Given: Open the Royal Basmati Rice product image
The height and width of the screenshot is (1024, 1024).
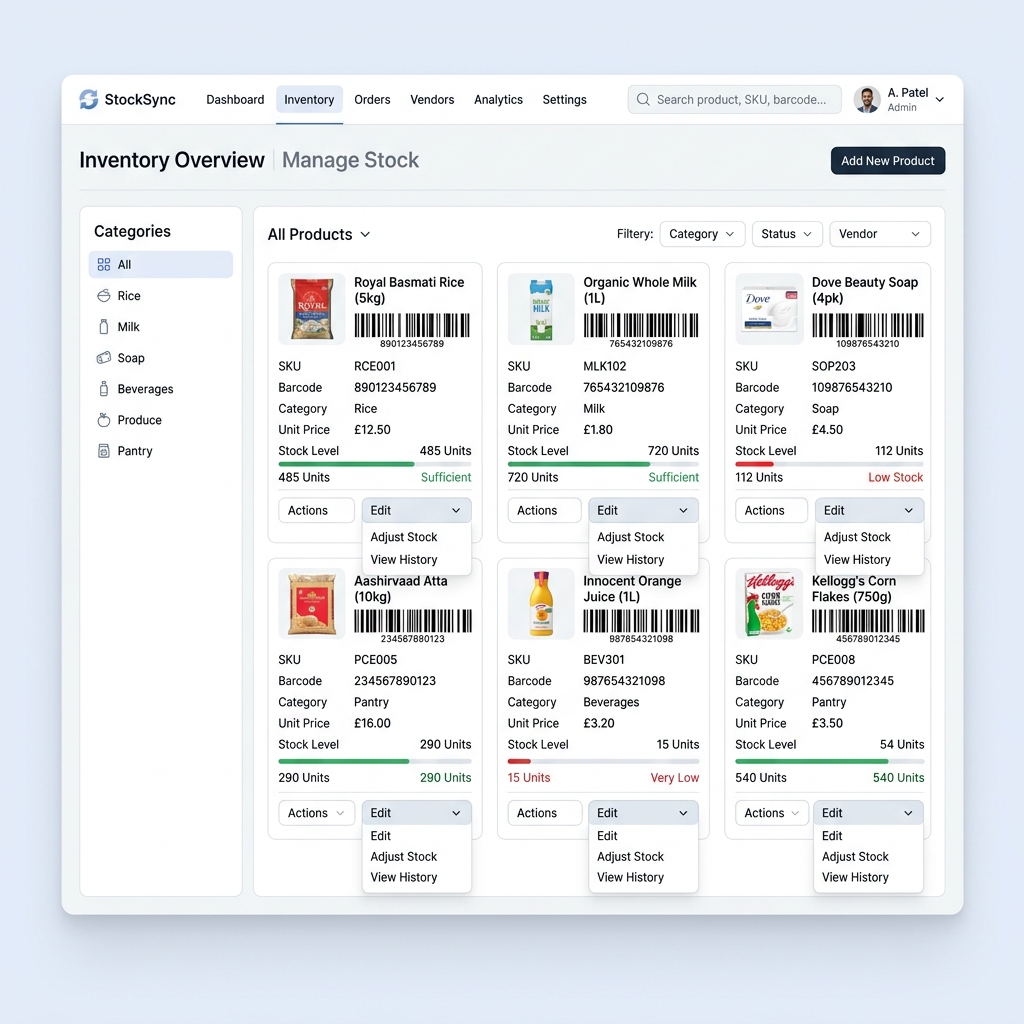Looking at the screenshot, I should 312,309.
